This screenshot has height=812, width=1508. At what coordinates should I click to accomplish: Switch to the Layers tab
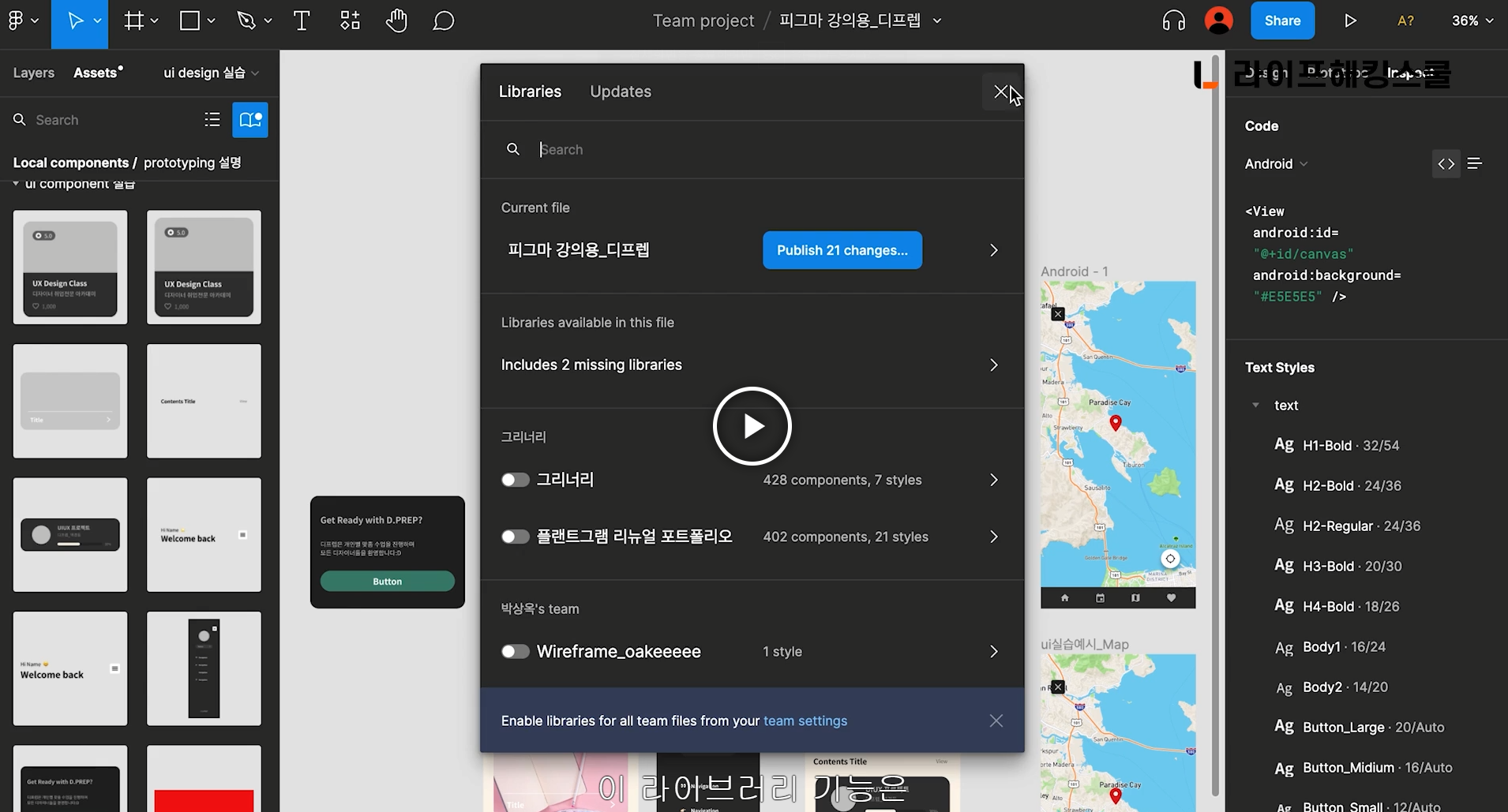tap(34, 73)
